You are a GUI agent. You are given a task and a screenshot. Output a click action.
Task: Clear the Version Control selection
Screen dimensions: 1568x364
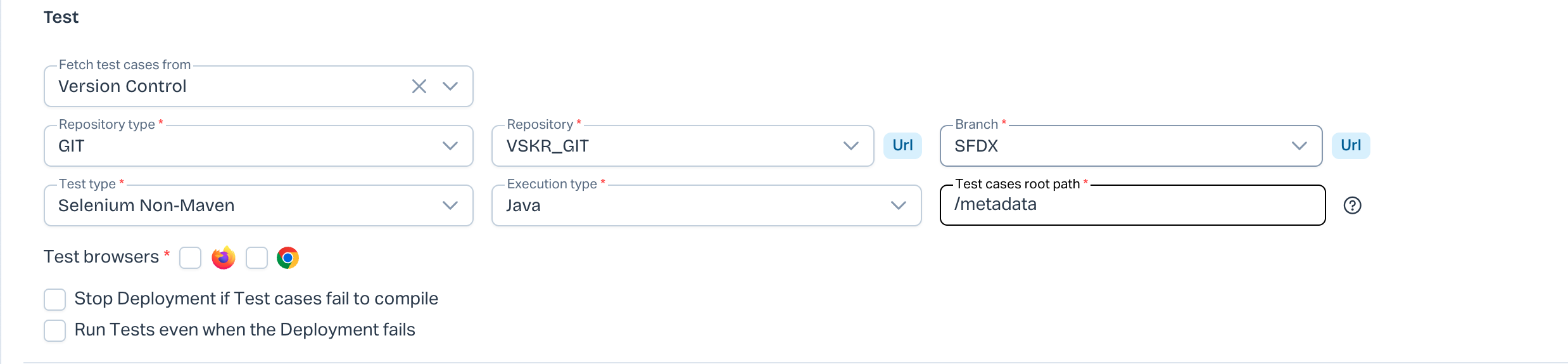pyautogui.click(x=419, y=86)
